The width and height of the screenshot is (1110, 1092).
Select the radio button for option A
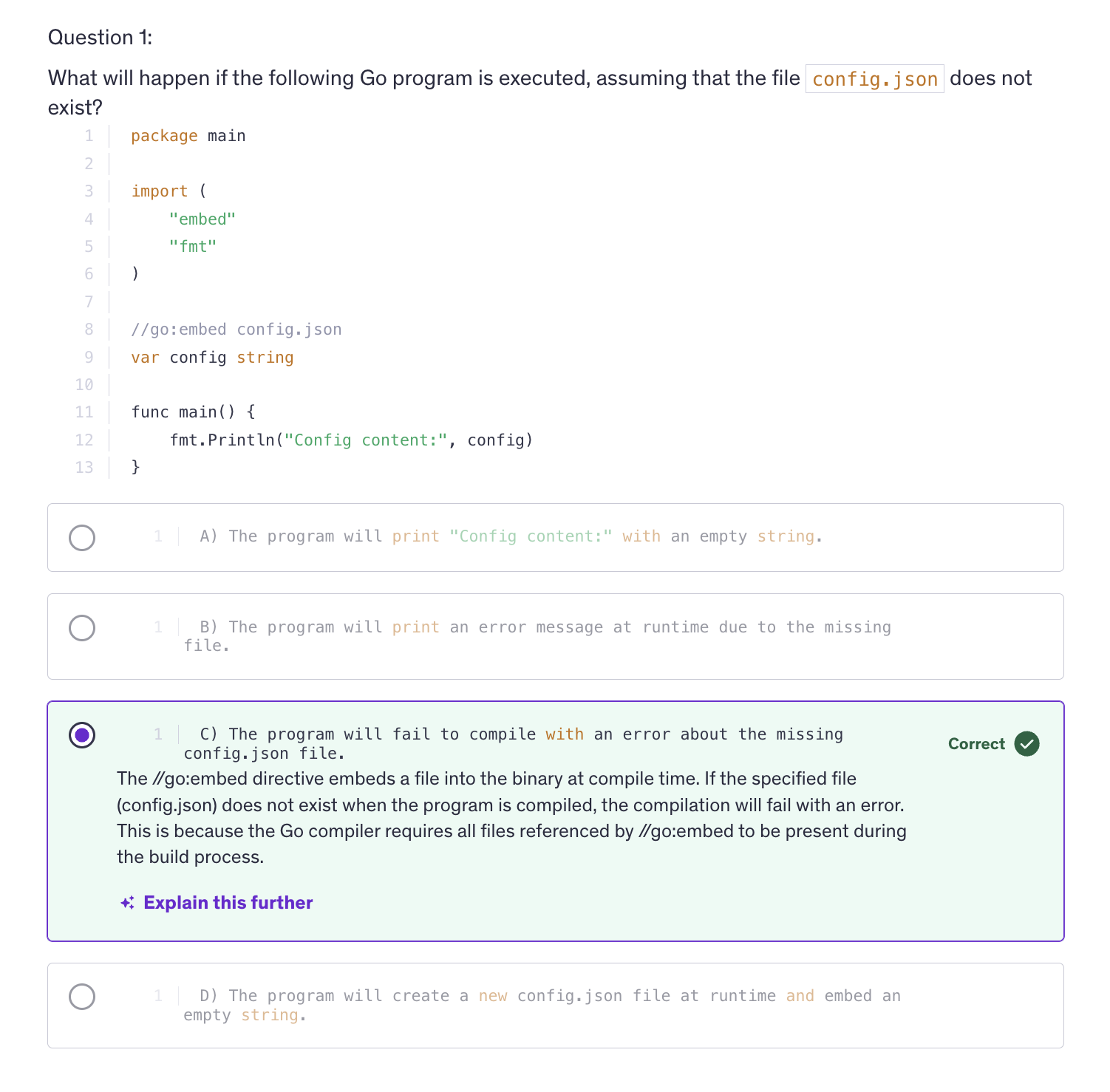tap(82, 538)
